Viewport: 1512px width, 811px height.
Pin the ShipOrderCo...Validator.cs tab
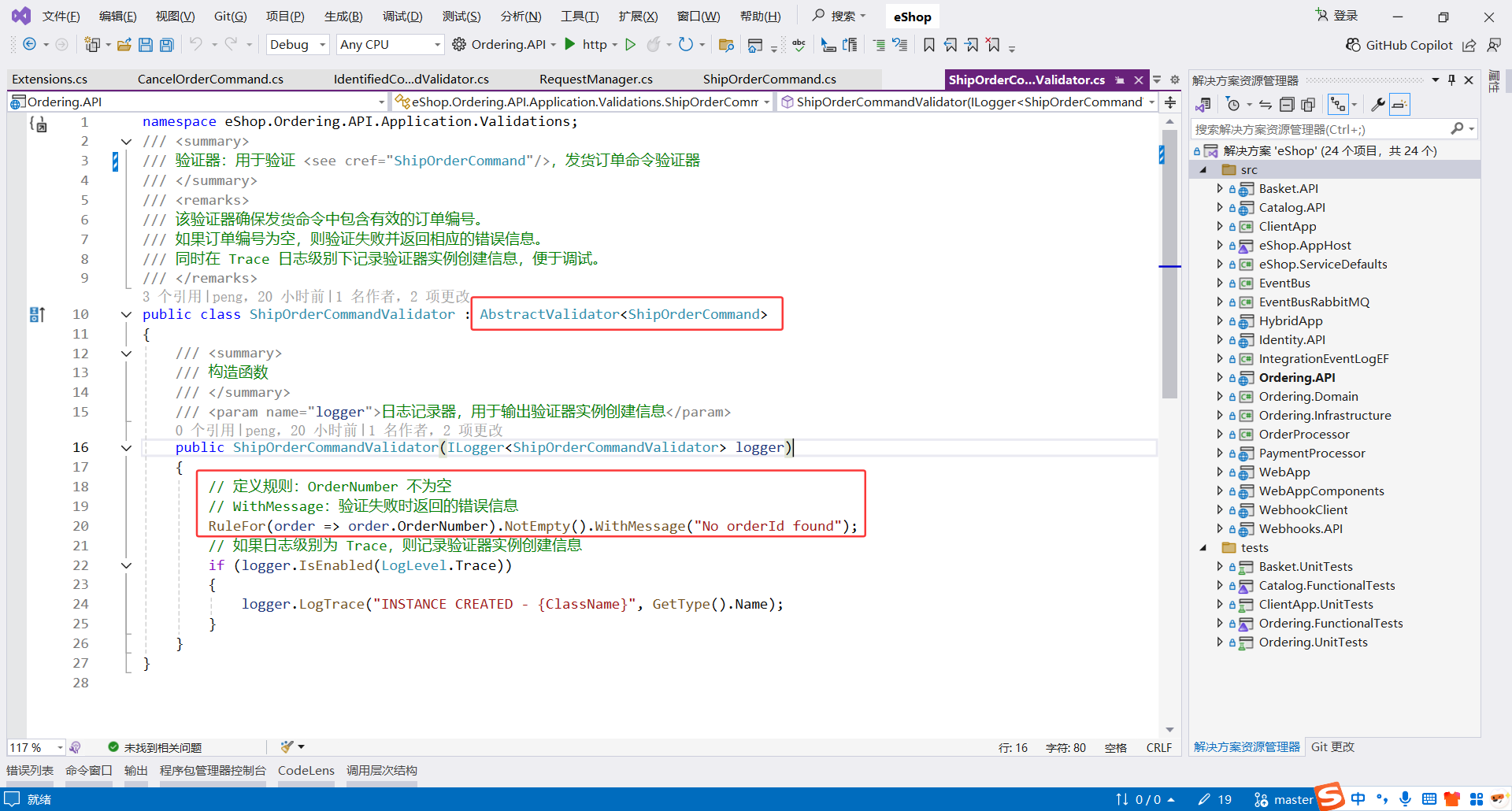pyautogui.click(x=1120, y=80)
